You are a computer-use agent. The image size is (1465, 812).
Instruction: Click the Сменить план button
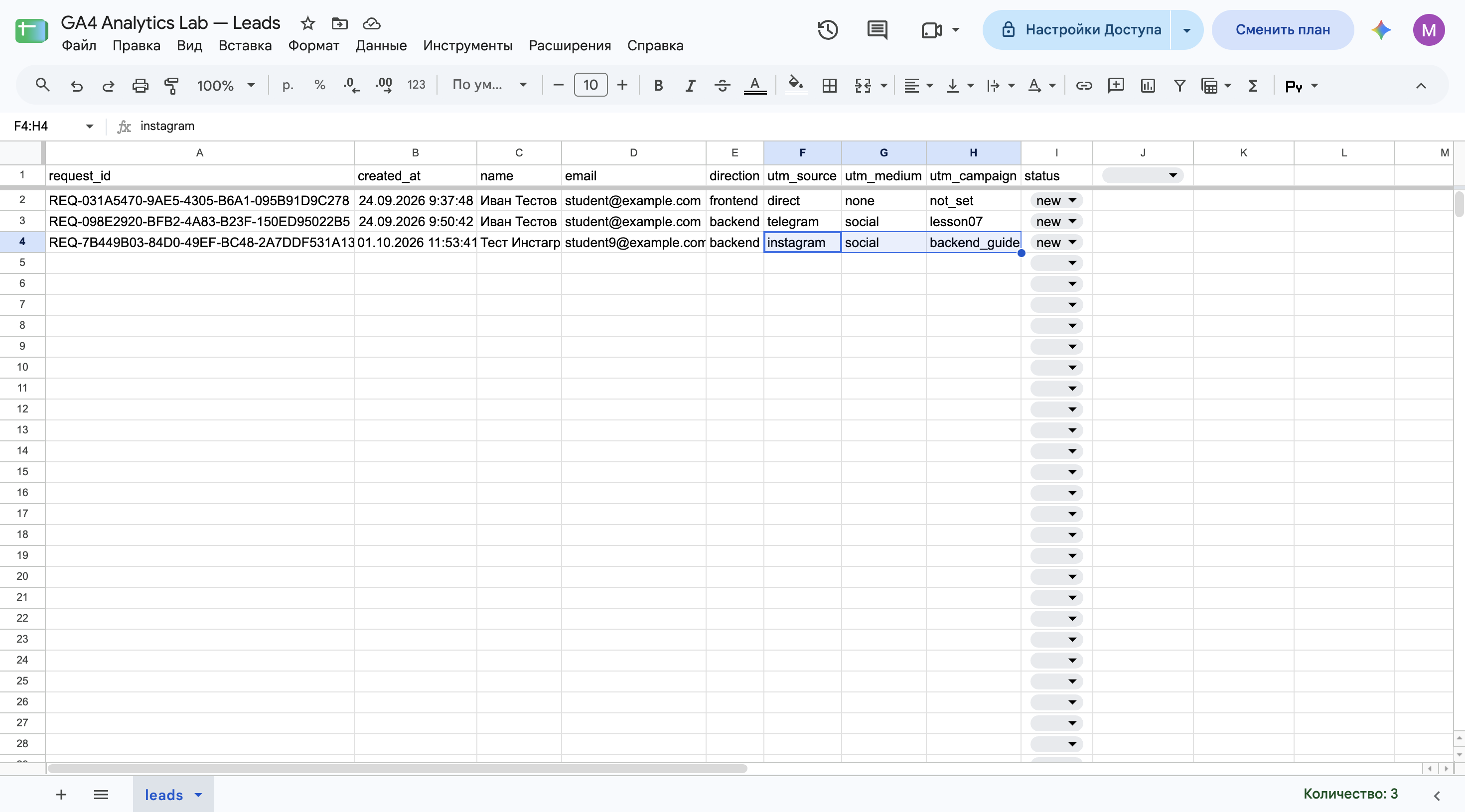(x=1283, y=29)
